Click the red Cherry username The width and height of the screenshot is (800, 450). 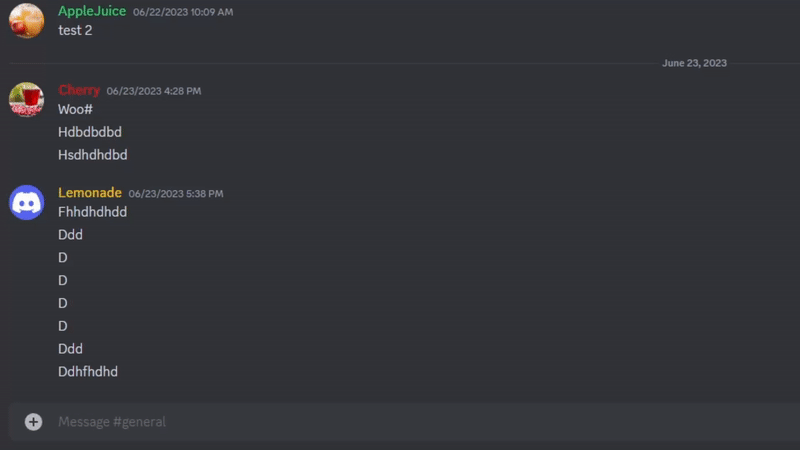tap(79, 90)
